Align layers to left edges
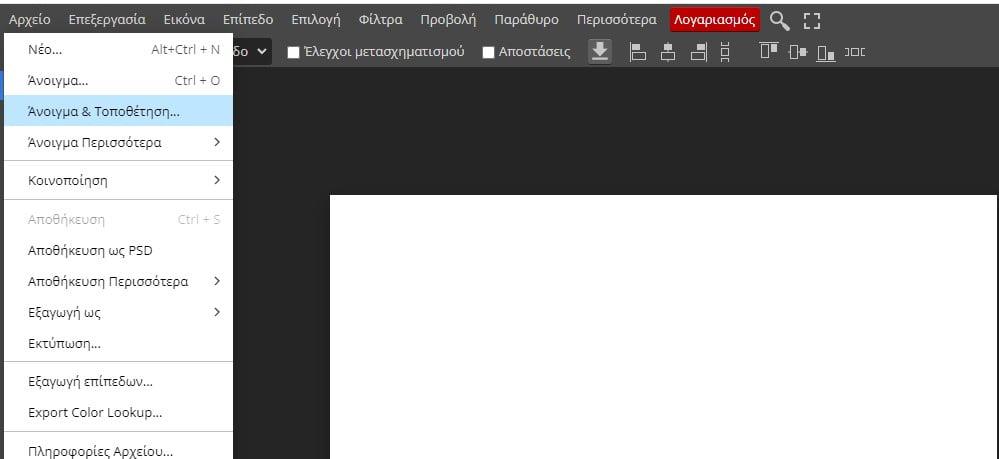Screen dimensions: 999x459 638,52
